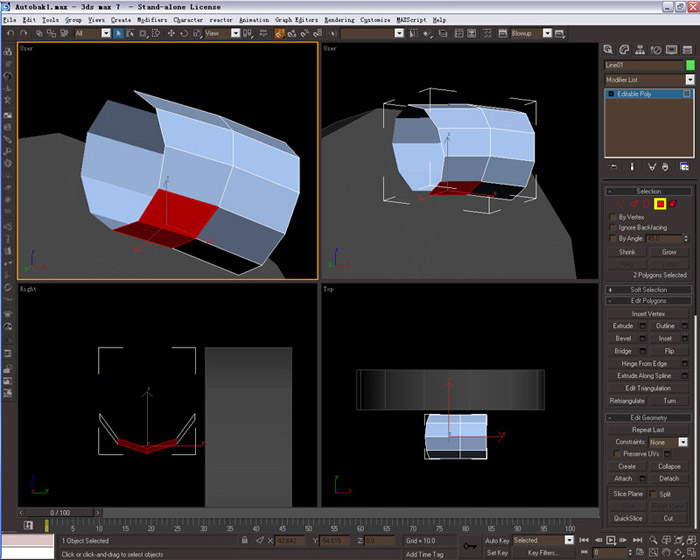The width and height of the screenshot is (700, 560).
Task: Click Go to End playback button
Action: coord(638,540)
